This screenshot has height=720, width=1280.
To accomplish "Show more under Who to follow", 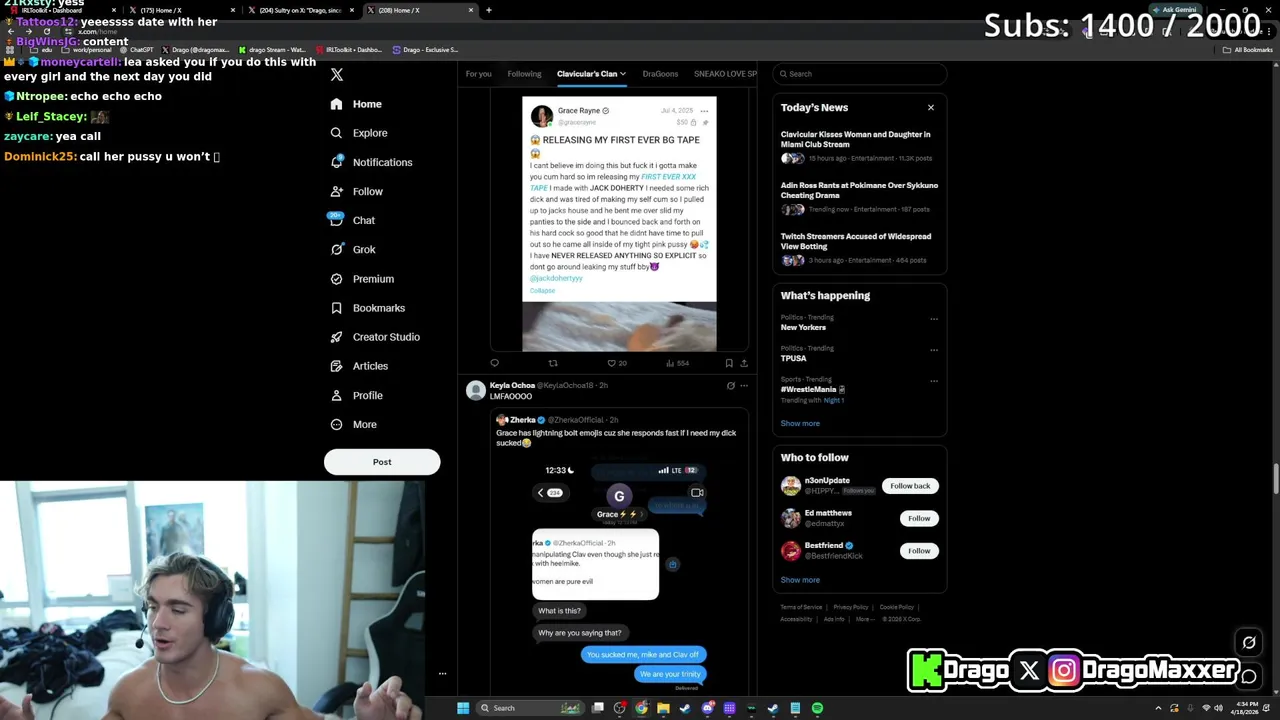I will click(x=800, y=580).
